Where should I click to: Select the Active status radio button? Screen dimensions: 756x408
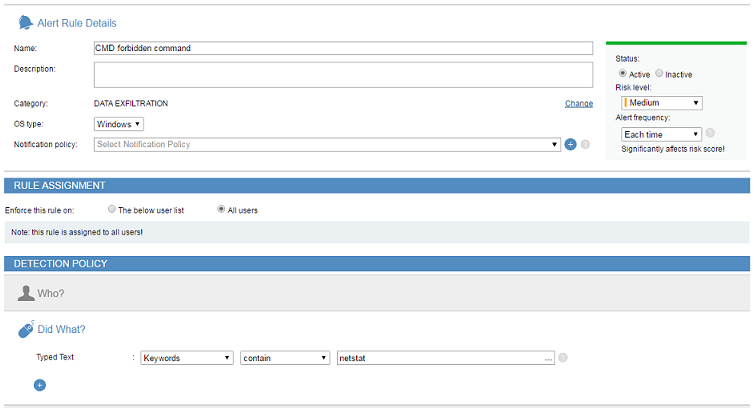click(624, 74)
